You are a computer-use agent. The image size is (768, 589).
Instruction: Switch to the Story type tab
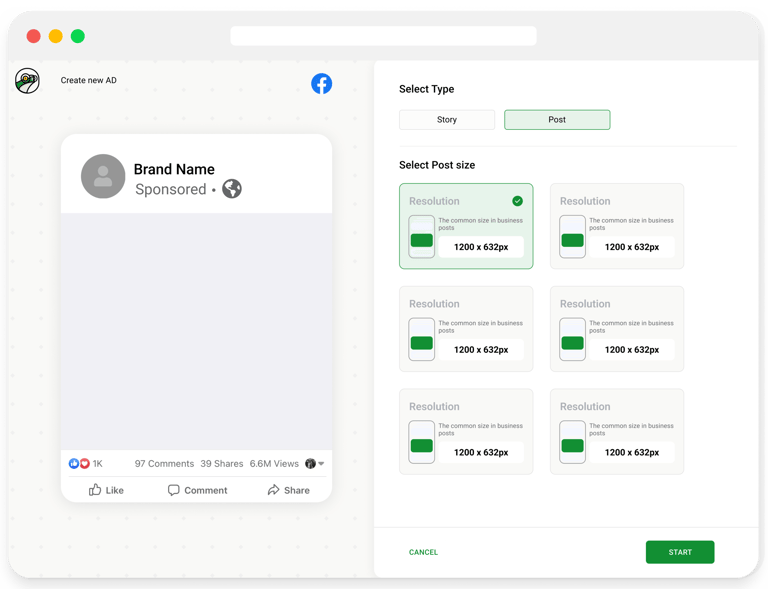(x=447, y=119)
